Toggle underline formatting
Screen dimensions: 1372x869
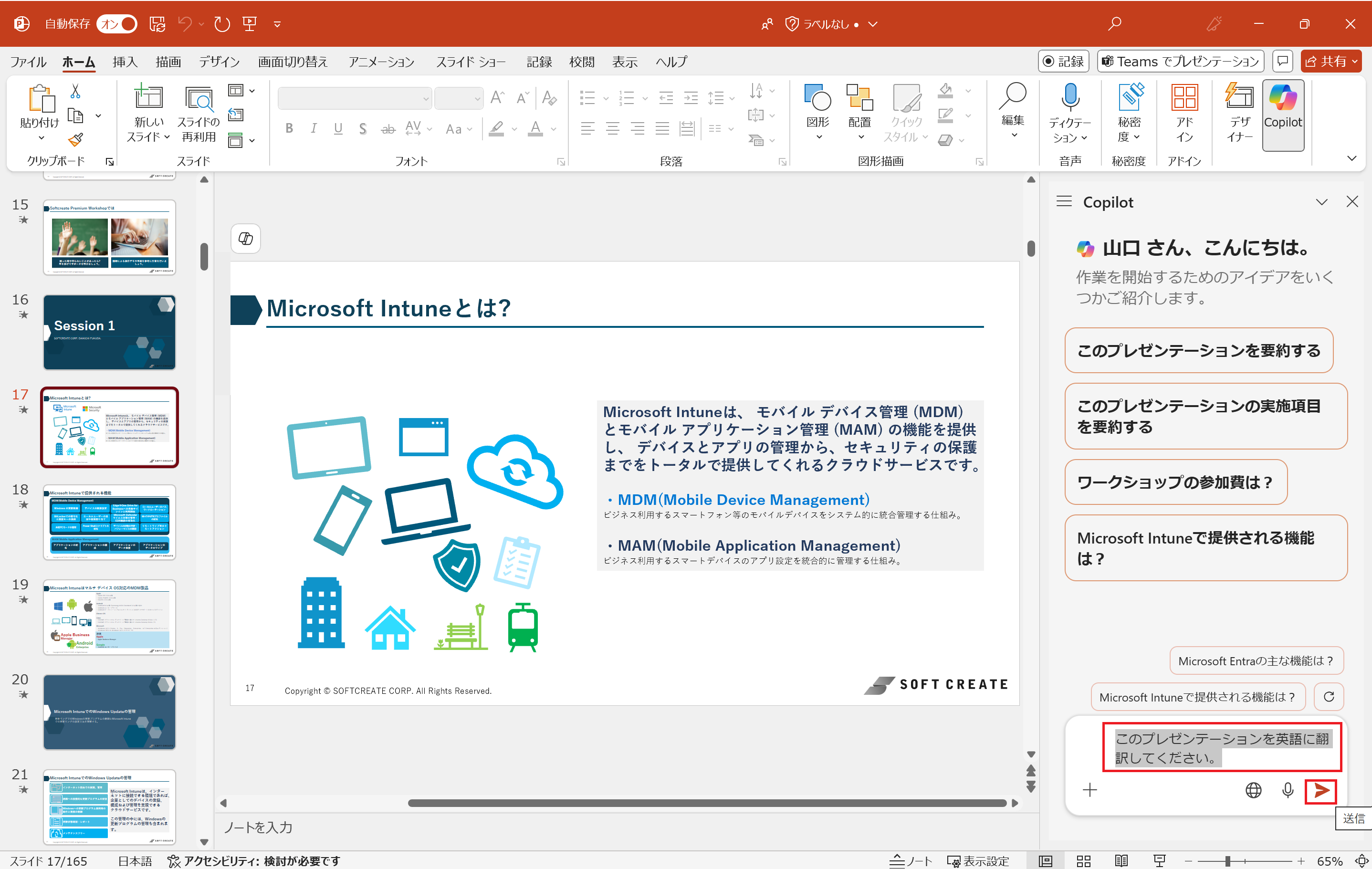338,129
